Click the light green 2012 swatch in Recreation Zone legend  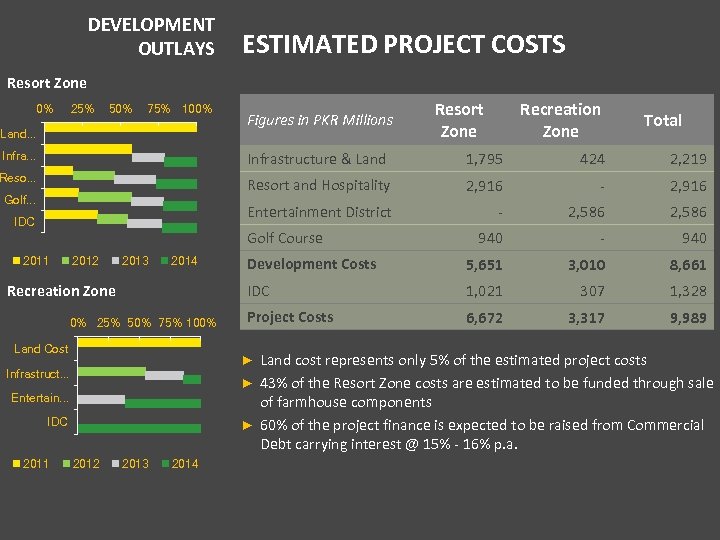click(x=66, y=464)
